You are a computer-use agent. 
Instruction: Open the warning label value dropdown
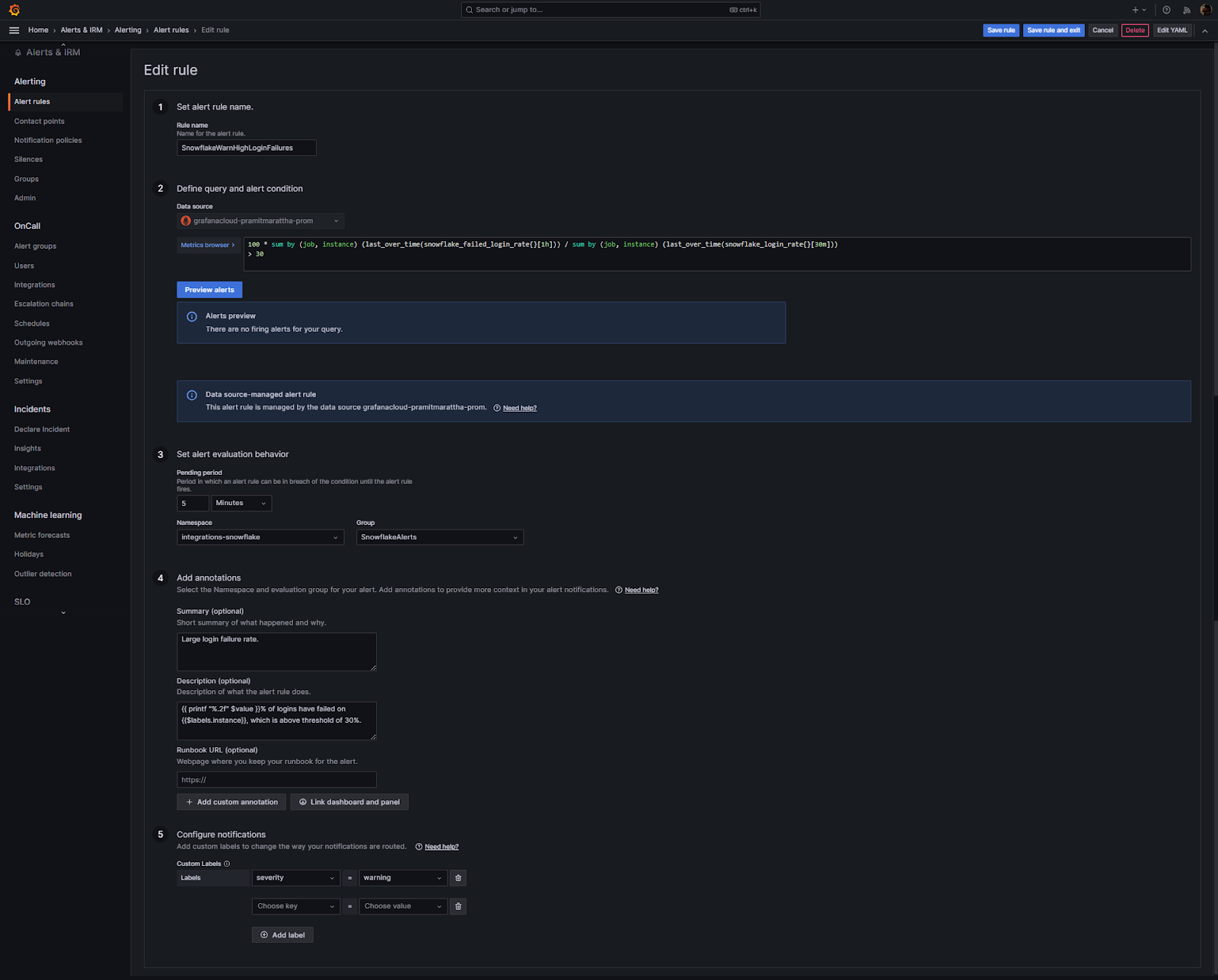coord(403,878)
